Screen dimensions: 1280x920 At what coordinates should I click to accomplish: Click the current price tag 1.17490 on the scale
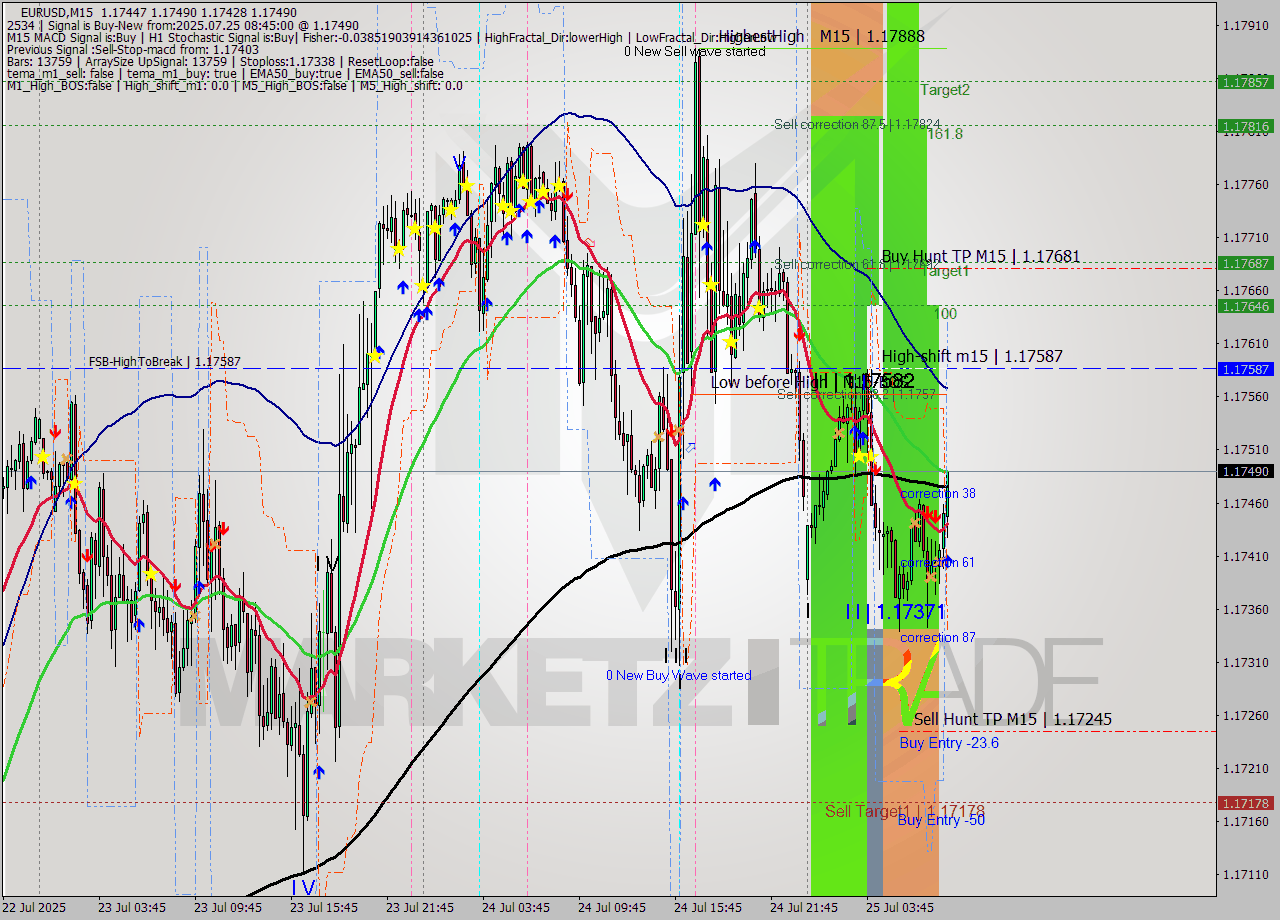click(x=1244, y=471)
